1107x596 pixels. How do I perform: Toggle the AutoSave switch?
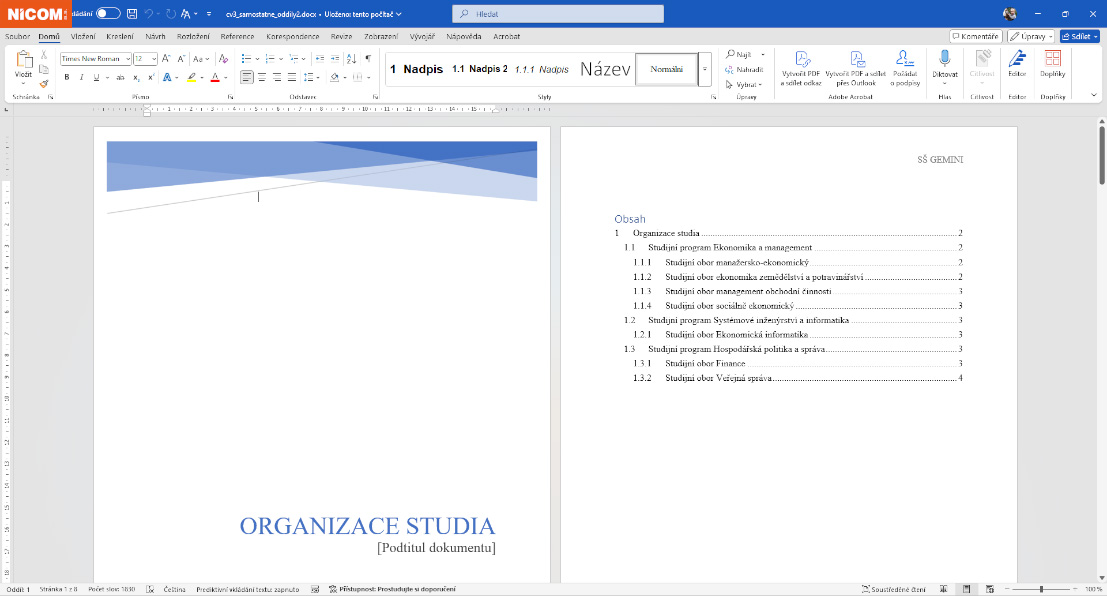tap(108, 14)
